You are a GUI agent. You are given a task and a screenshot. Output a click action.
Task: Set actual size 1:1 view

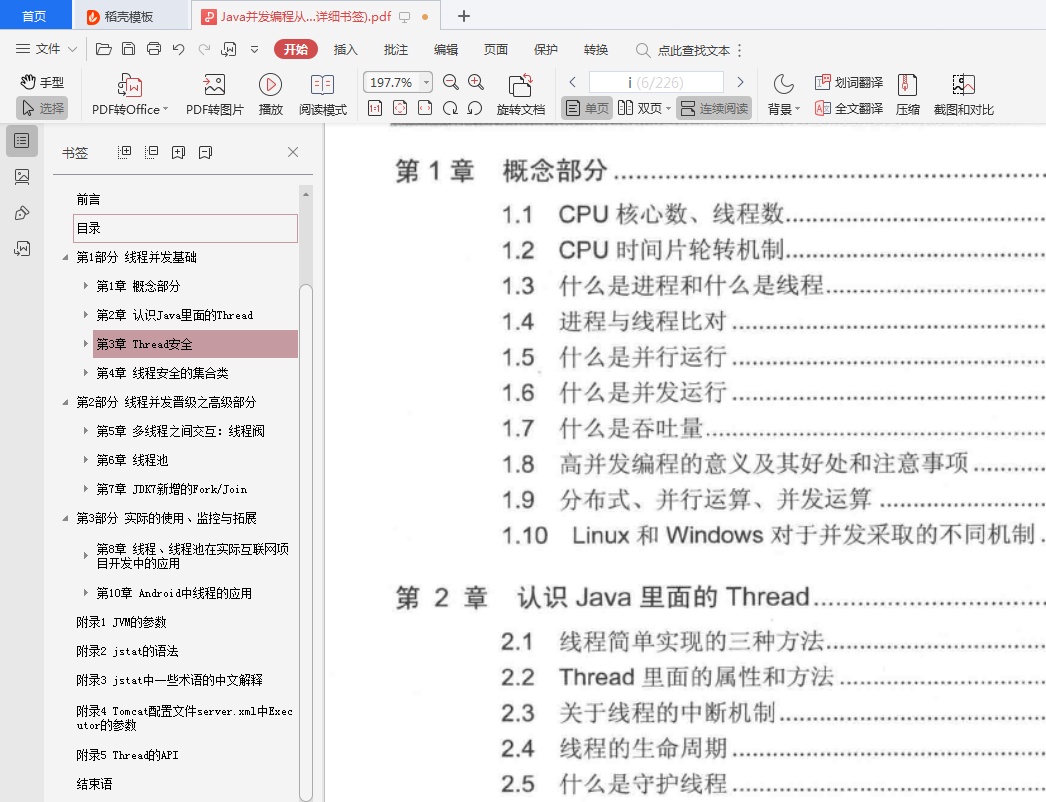pyautogui.click(x=375, y=108)
